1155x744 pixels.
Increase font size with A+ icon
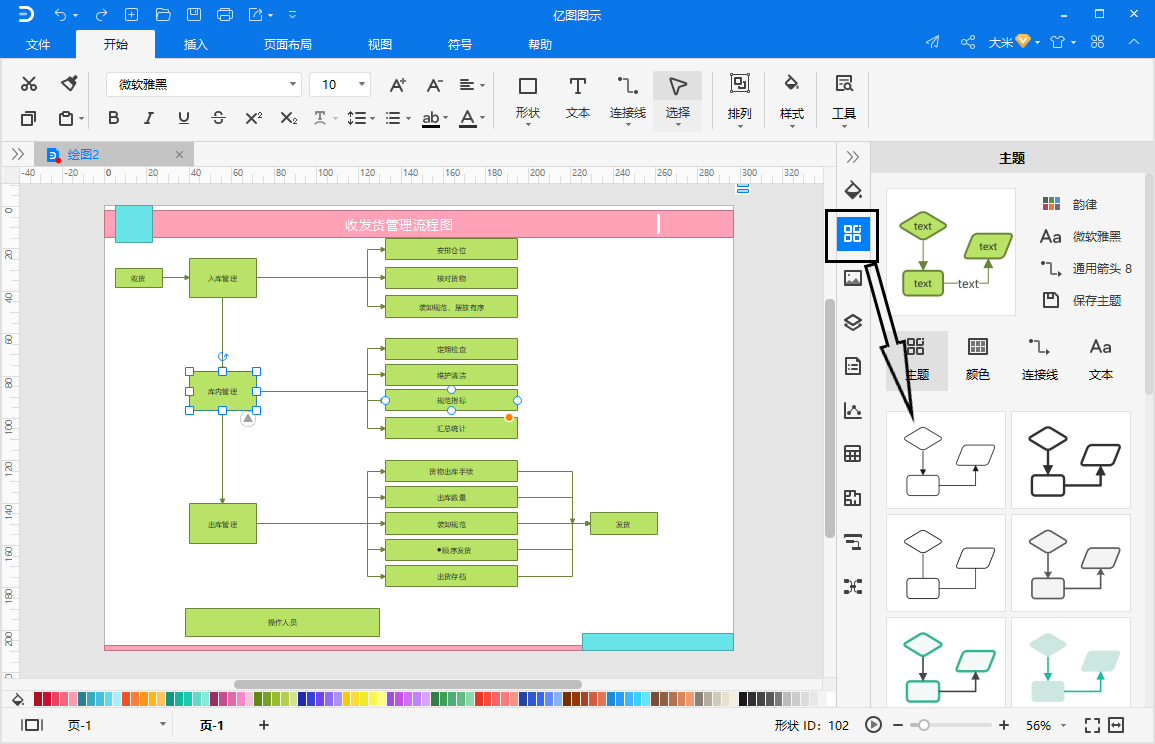click(398, 85)
